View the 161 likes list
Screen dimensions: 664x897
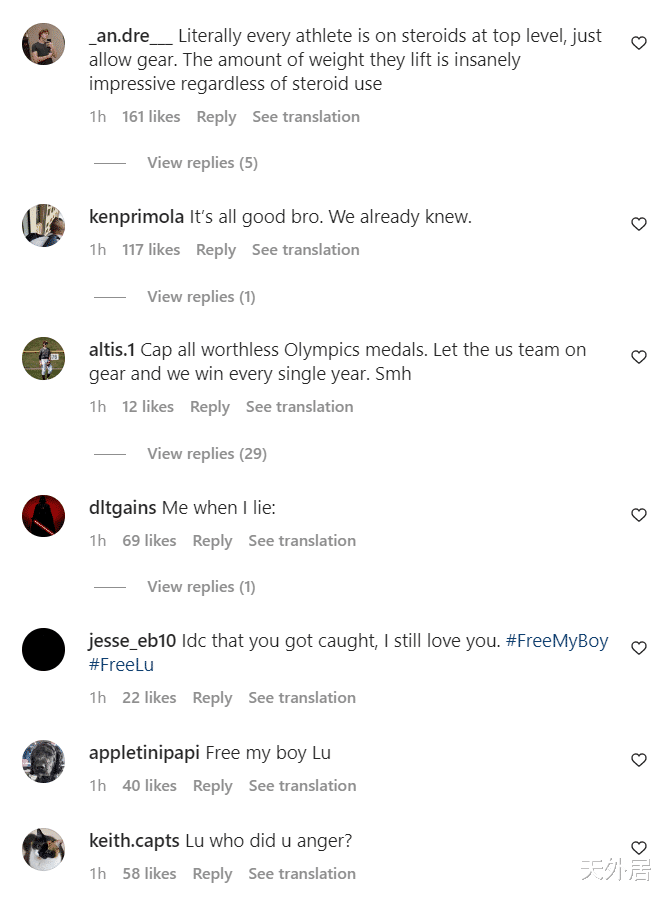pos(151,117)
